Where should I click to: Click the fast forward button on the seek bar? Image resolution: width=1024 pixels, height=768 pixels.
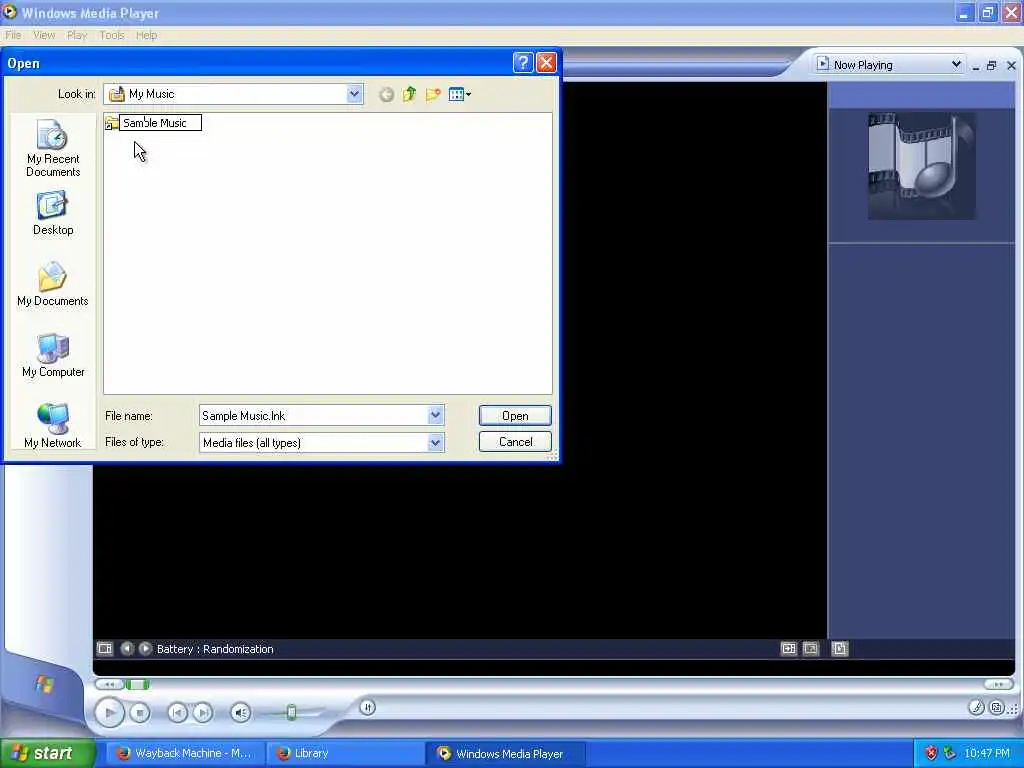tap(999, 684)
